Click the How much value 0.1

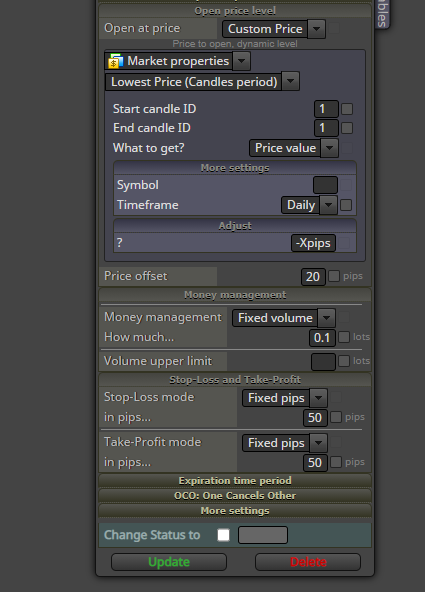click(322, 338)
